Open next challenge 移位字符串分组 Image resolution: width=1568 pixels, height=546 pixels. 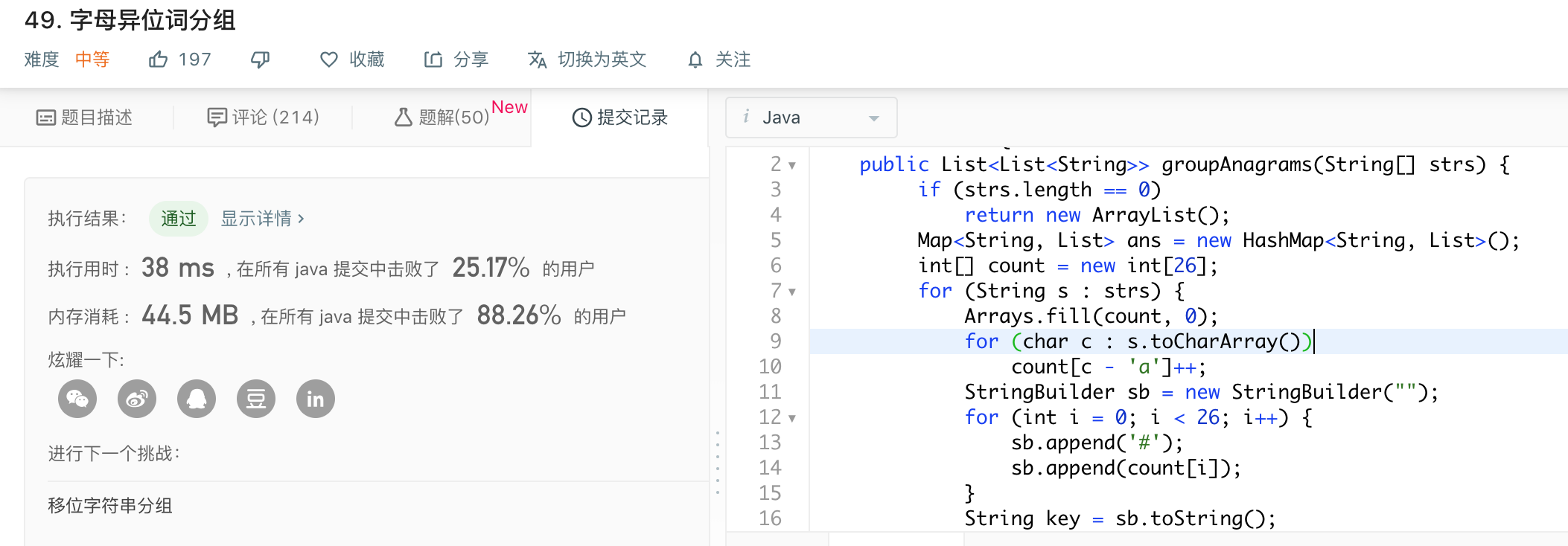[110, 506]
